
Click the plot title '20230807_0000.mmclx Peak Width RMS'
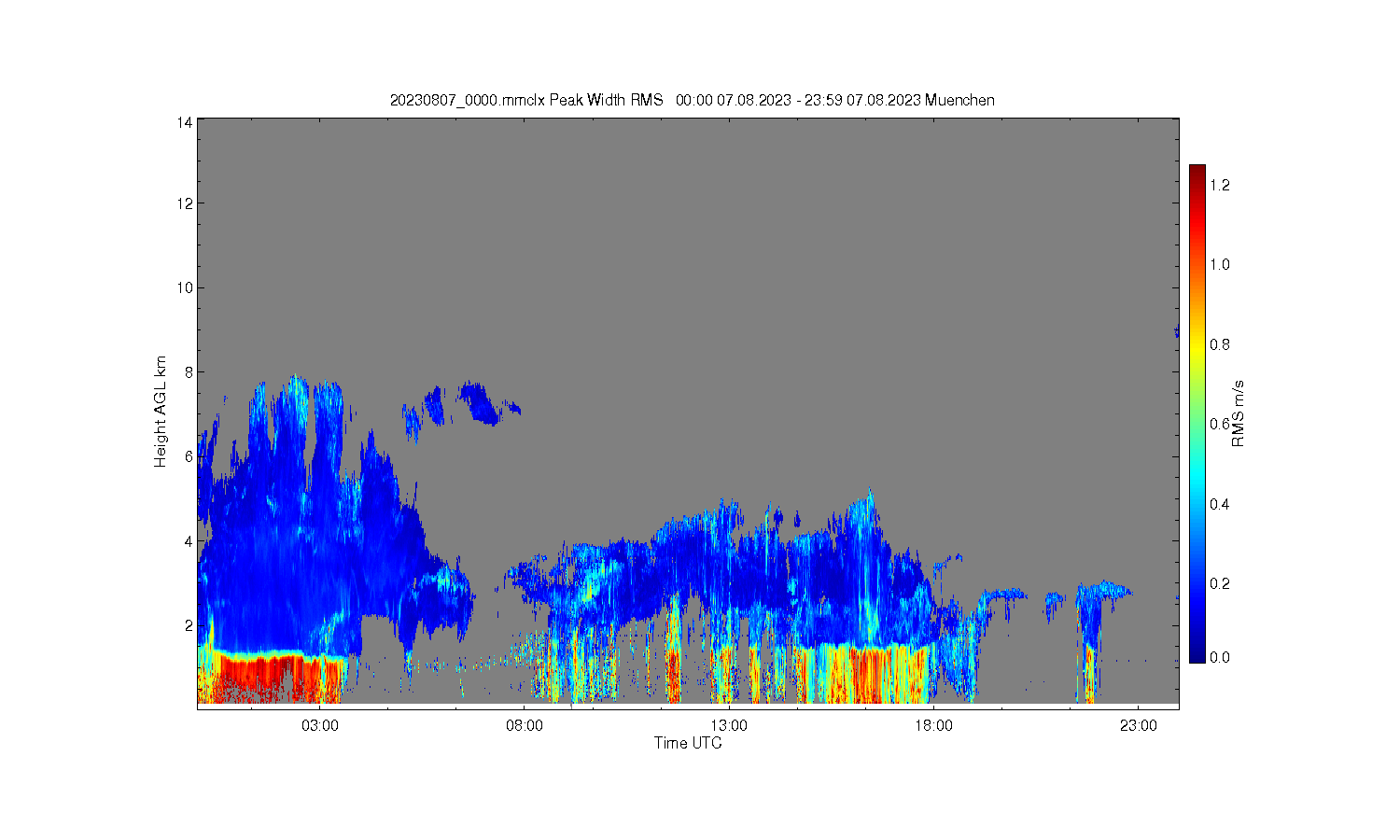[526, 100]
